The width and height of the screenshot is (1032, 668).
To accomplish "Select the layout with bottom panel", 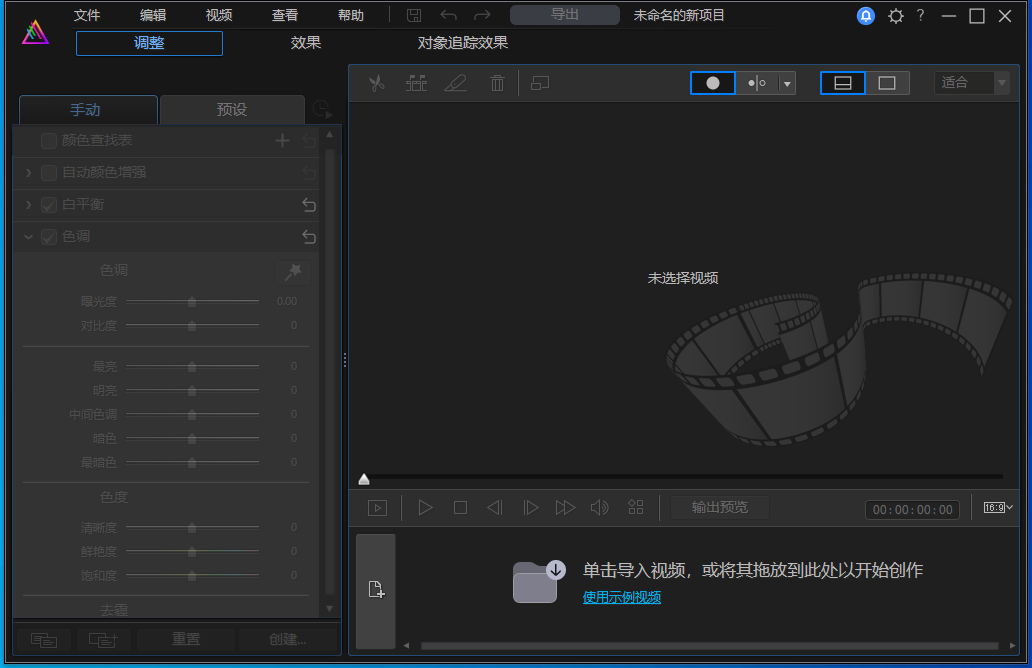I will (843, 83).
